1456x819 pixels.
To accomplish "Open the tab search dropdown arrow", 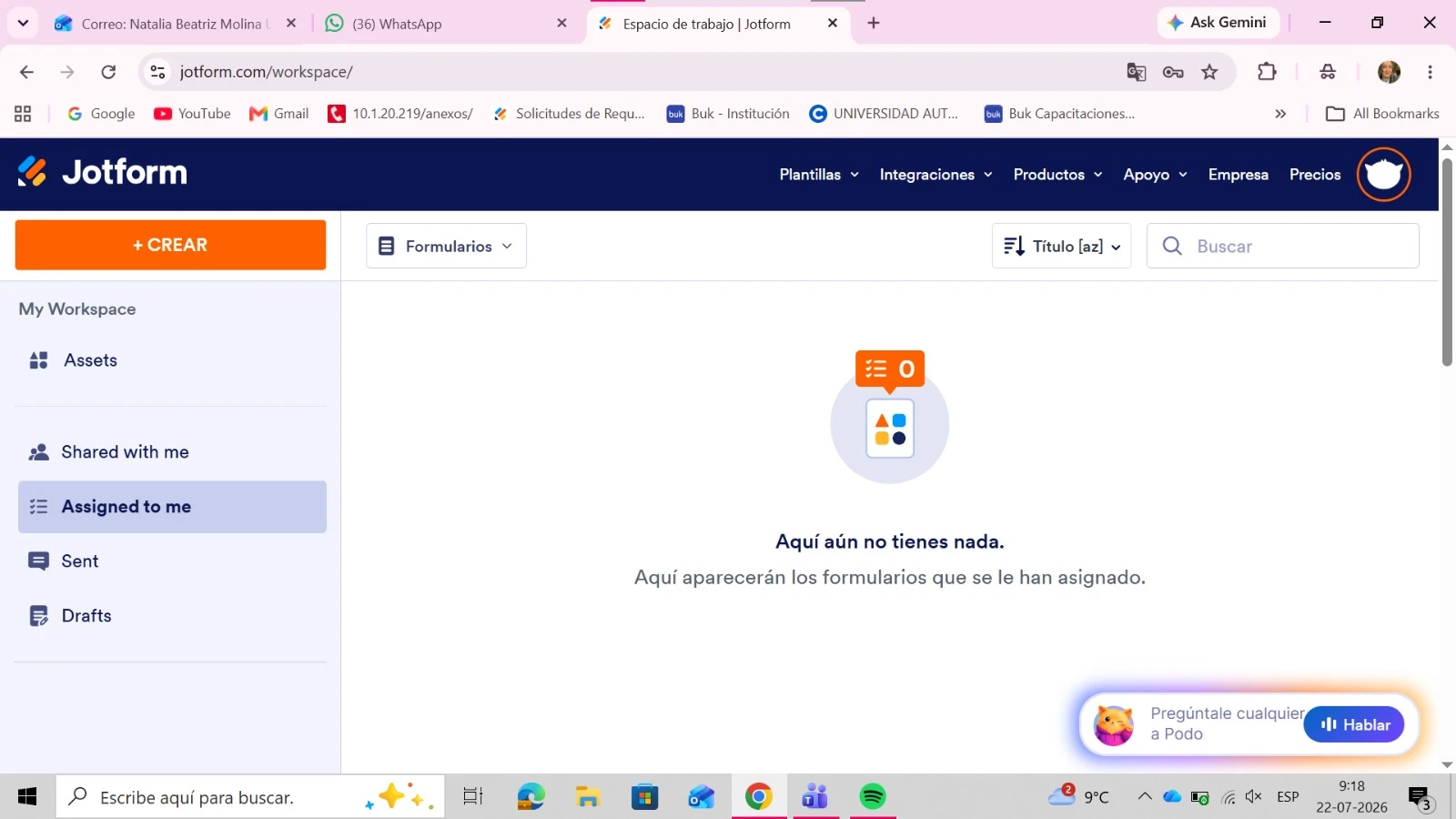I will (23, 23).
